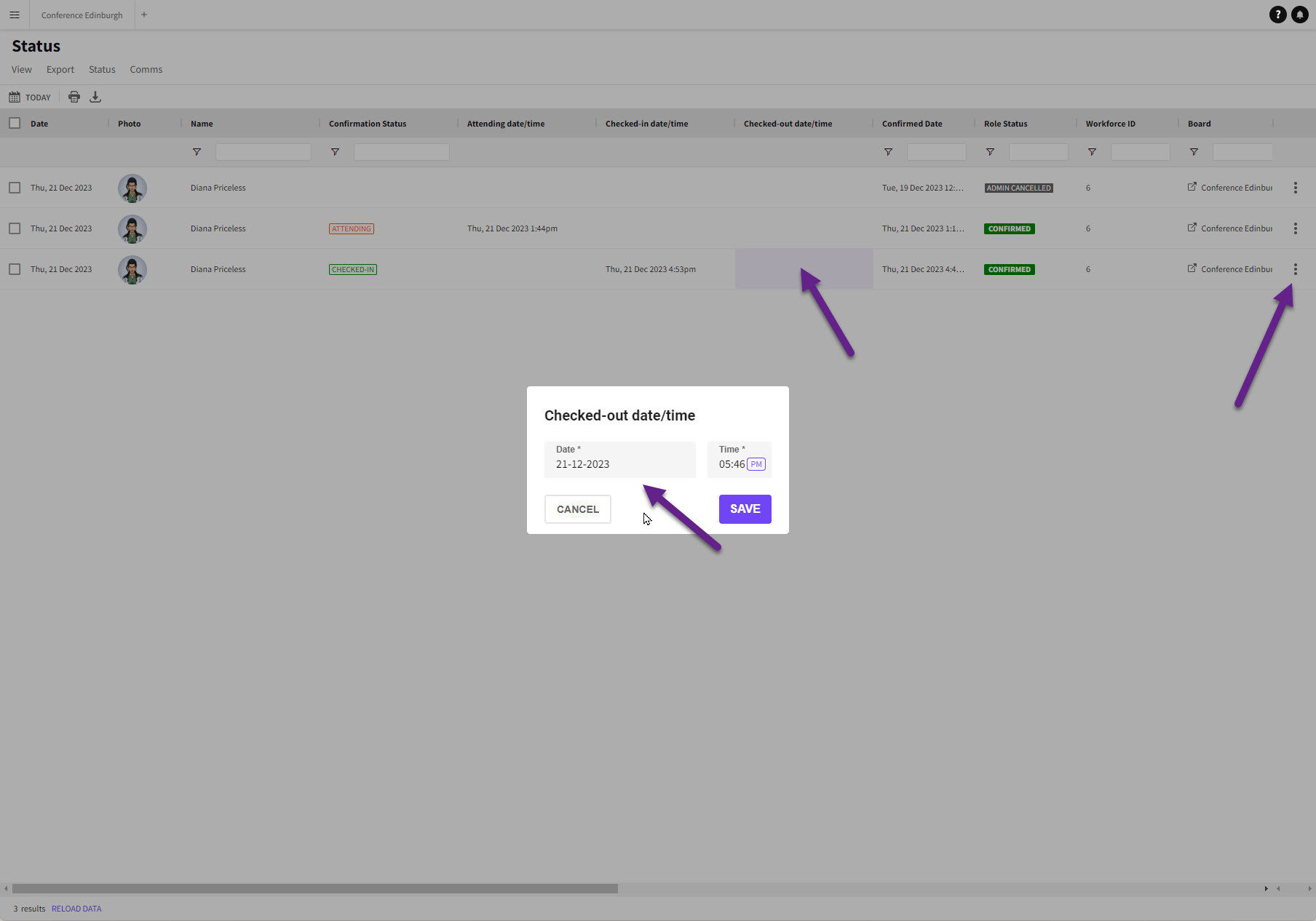Click the Workforce ID filter icon
This screenshot has width=1316, height=921.
tap(1092, 152)
